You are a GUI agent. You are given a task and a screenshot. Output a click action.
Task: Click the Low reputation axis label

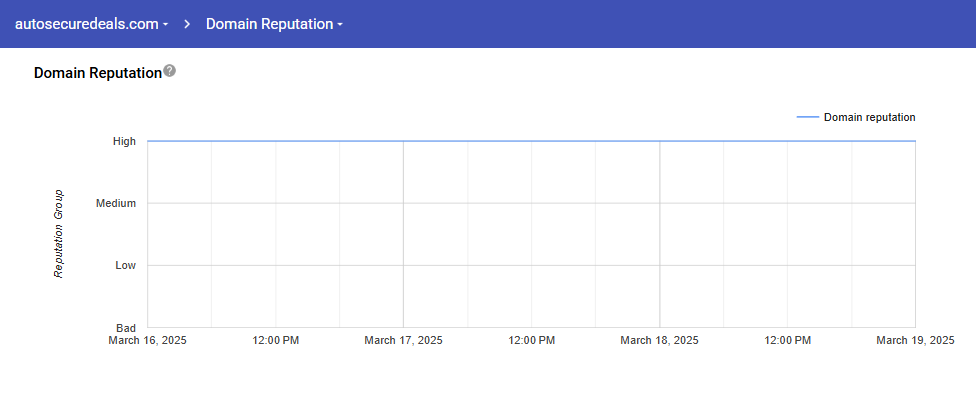pos(125,265)
